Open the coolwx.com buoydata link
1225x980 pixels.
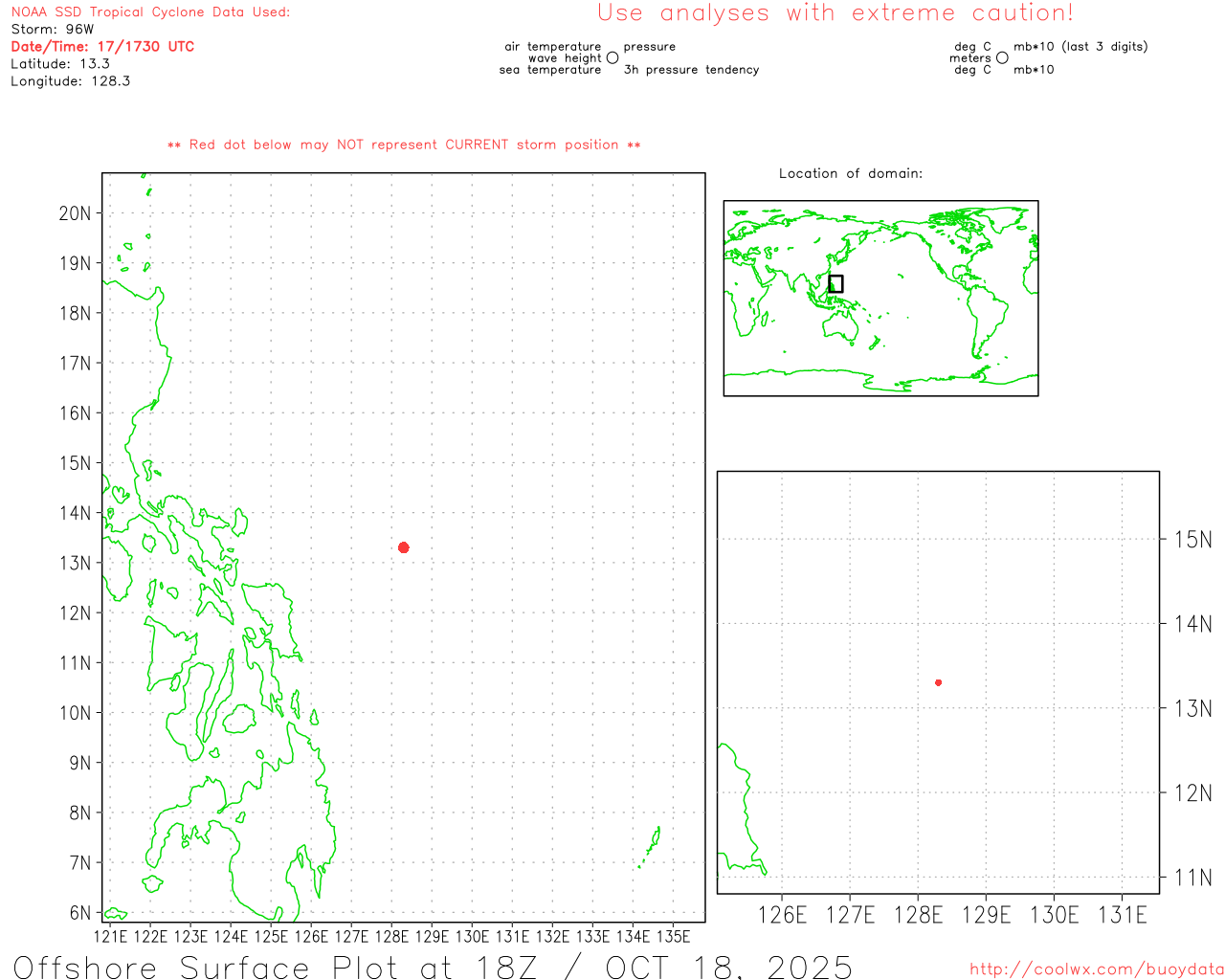1097,969
